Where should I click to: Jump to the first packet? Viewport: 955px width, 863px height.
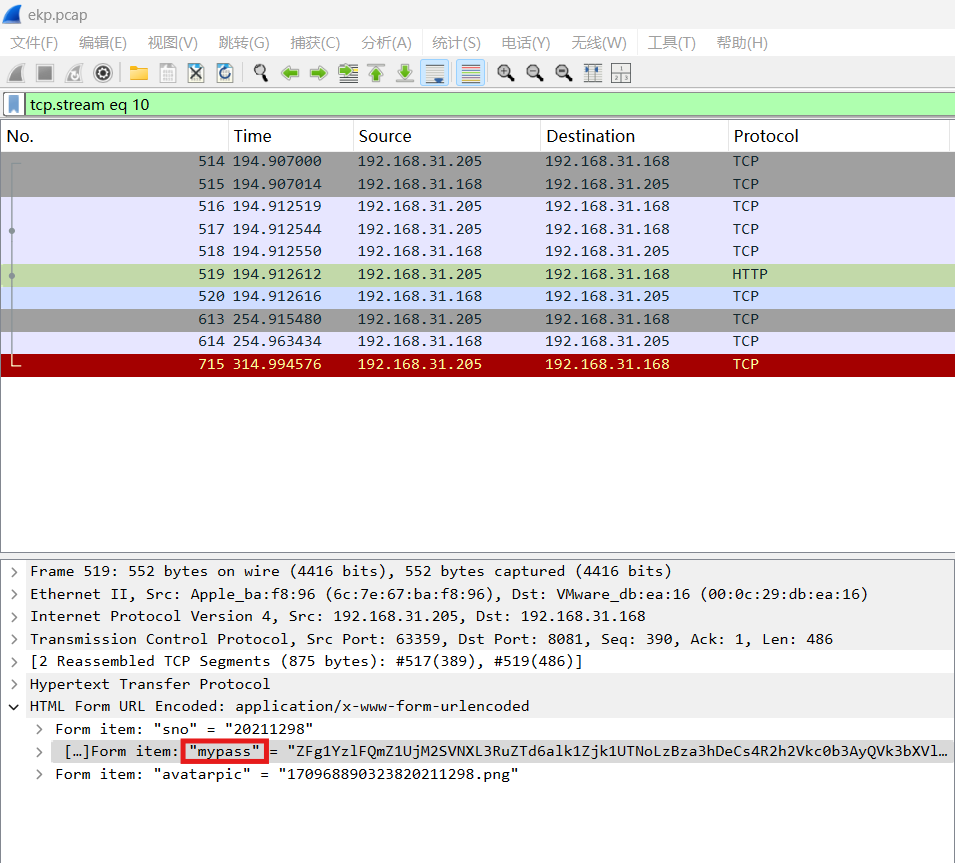click(376, 73)
